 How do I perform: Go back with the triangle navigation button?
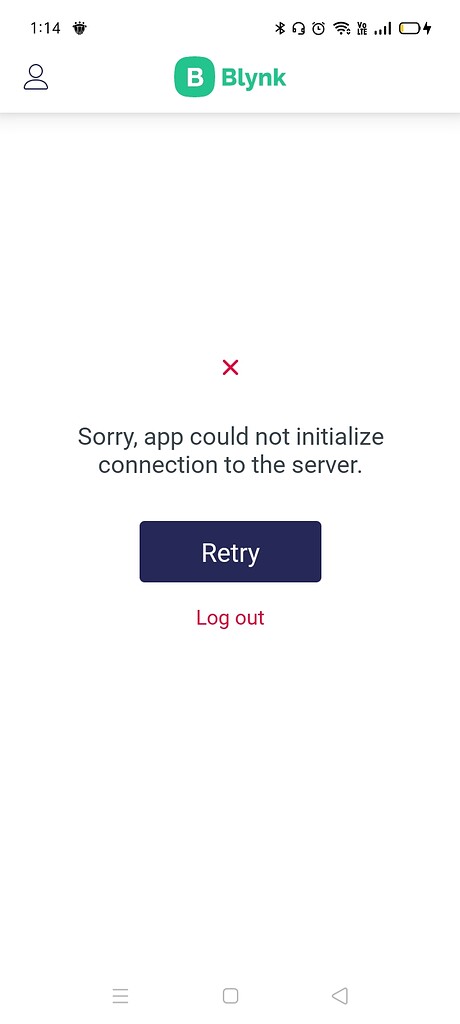click(x=340, y=996)
